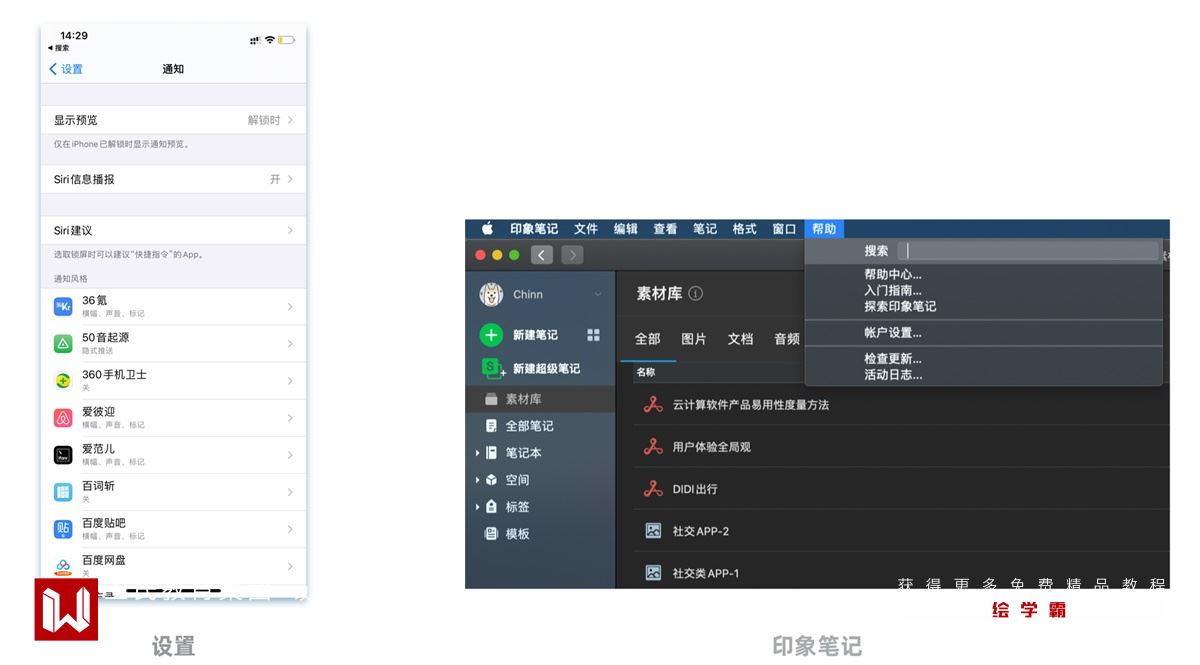Tap the 百词斩 app icon
This screenshot has height=665, width=1200.
(x=63, y=492)
